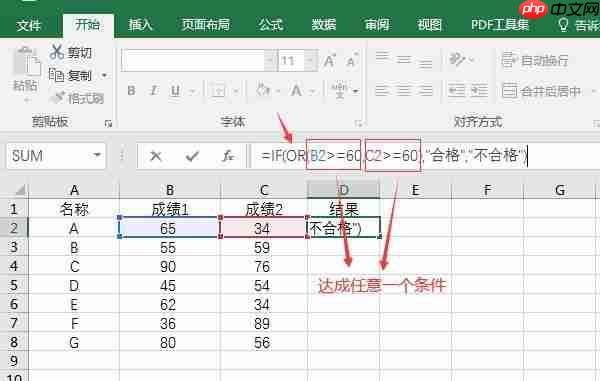Open the font name dropdown

[x=271, y=60]
